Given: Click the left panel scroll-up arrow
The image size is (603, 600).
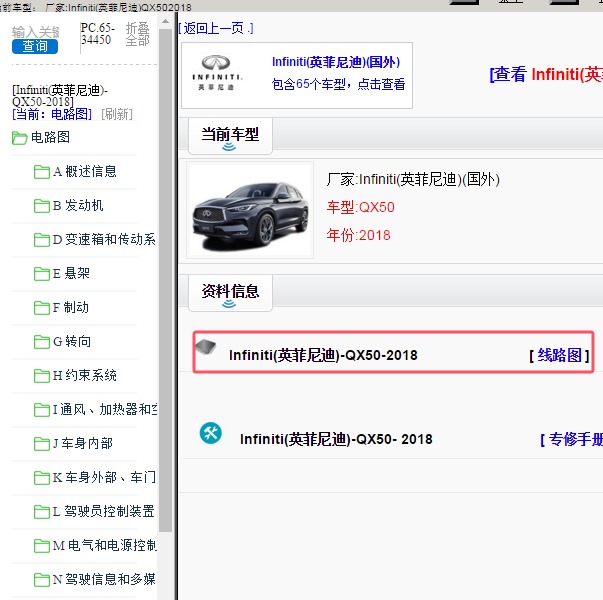Looking at the screenshot, I should 165,22.
